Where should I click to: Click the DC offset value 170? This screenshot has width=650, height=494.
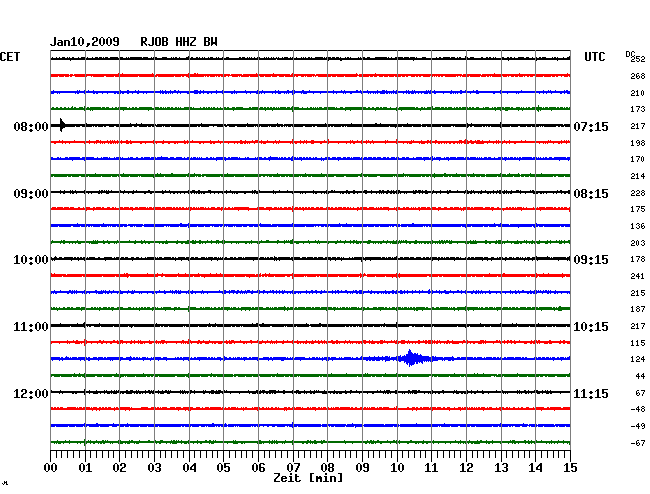pos(638,159)
